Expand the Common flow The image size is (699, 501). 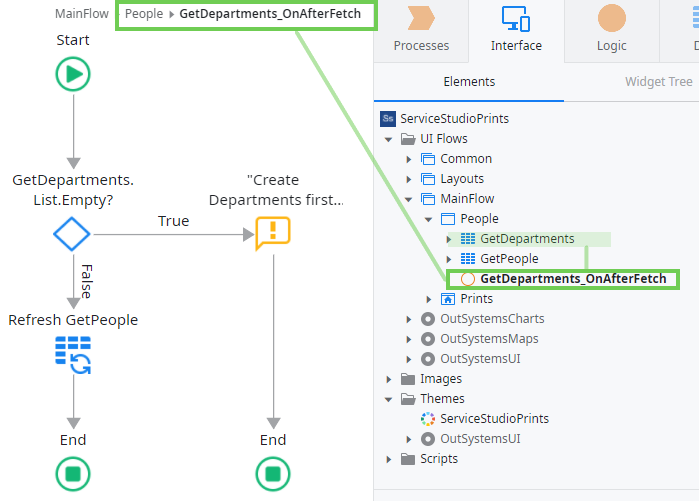409,159
